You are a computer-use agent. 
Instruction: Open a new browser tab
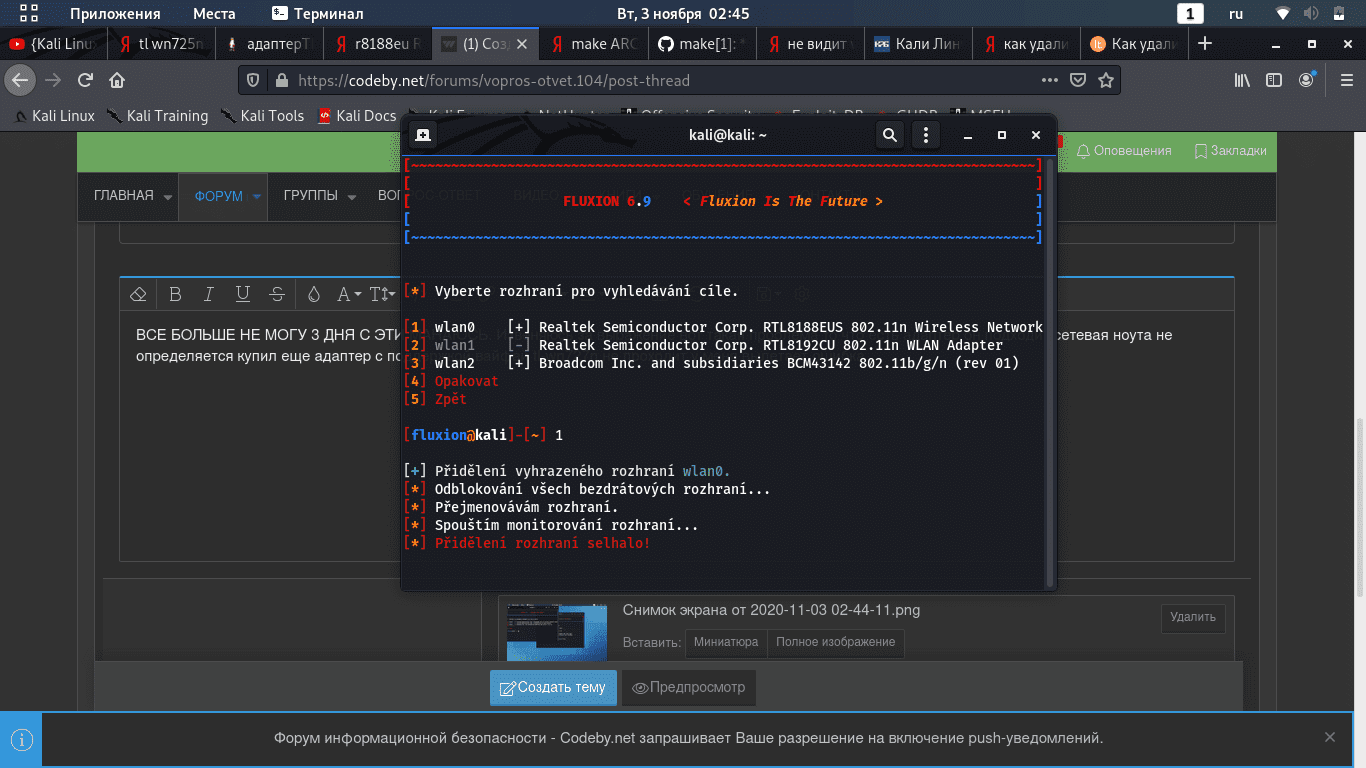[x=1205, y=44]
